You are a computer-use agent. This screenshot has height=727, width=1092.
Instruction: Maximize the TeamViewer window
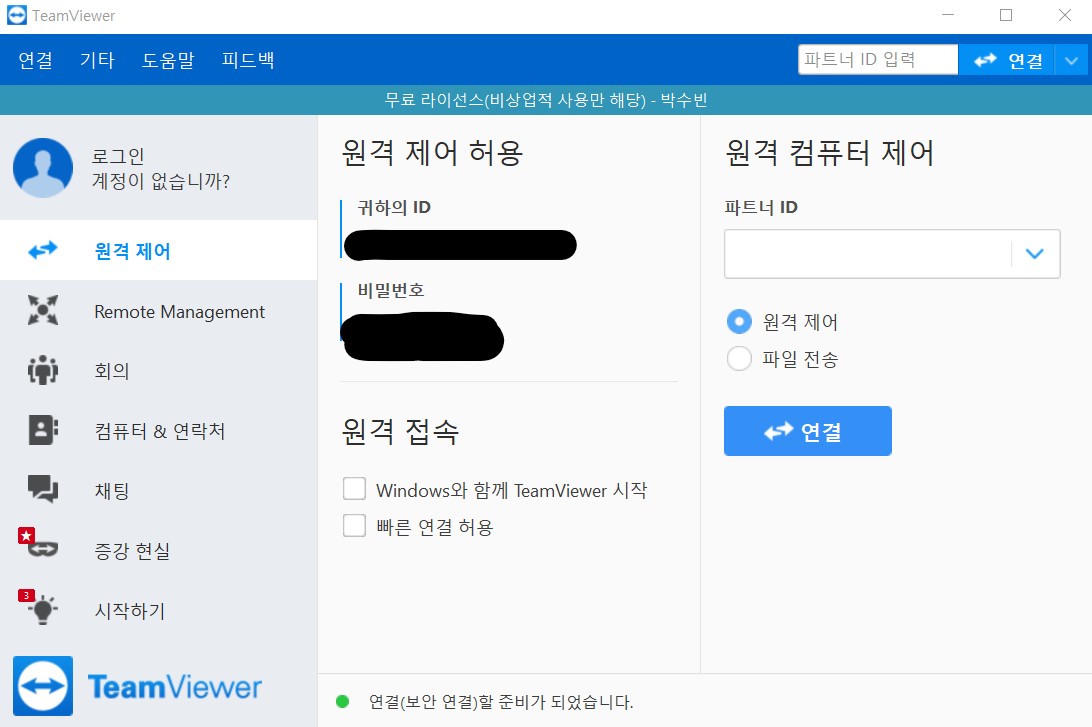pyautogui.click(x=1006, y=15)
